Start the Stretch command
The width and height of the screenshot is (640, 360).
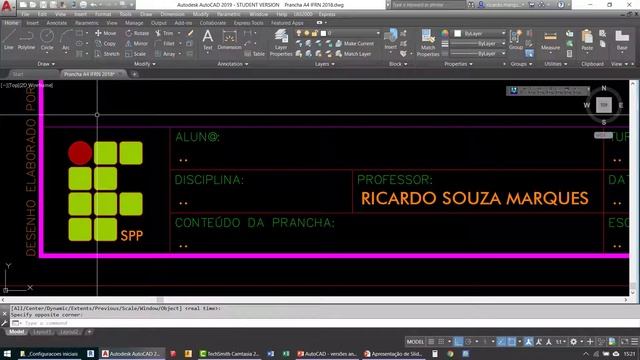pos(107,53)
